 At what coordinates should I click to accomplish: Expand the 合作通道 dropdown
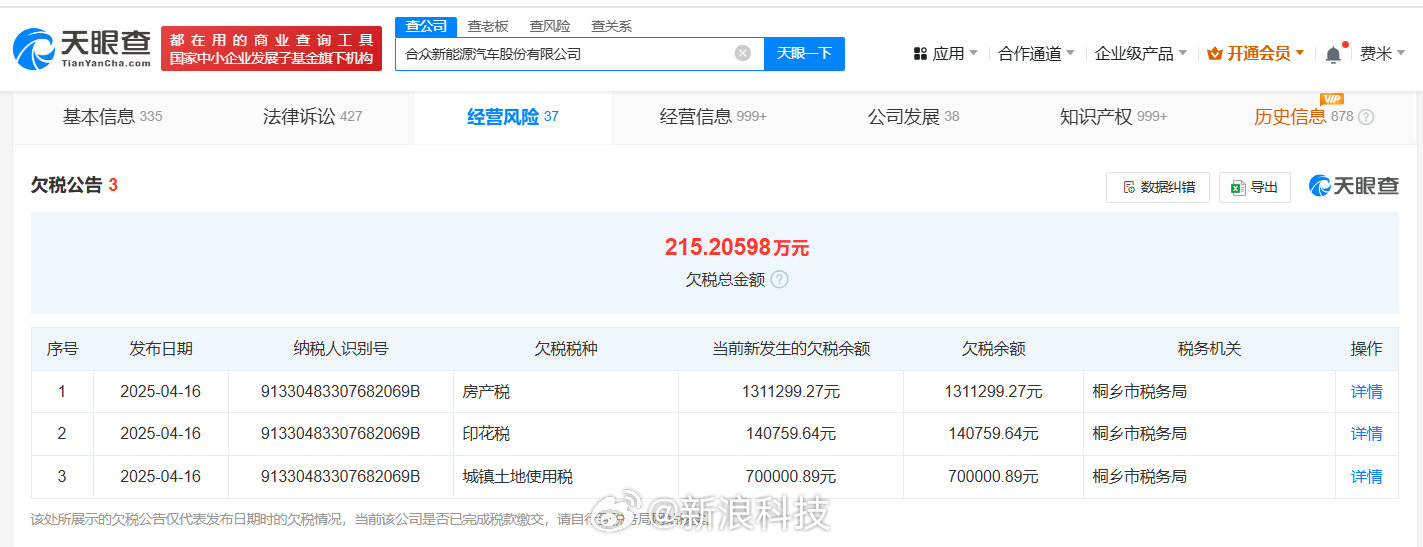coord(1036,53)
